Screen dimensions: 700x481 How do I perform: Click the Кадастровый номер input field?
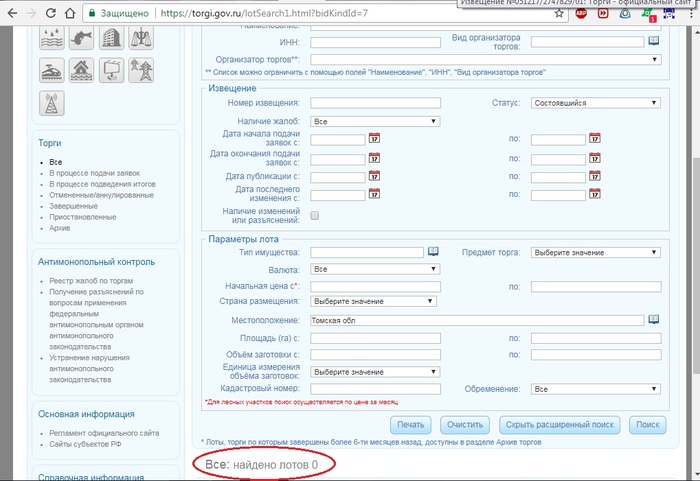pos(375,388)
